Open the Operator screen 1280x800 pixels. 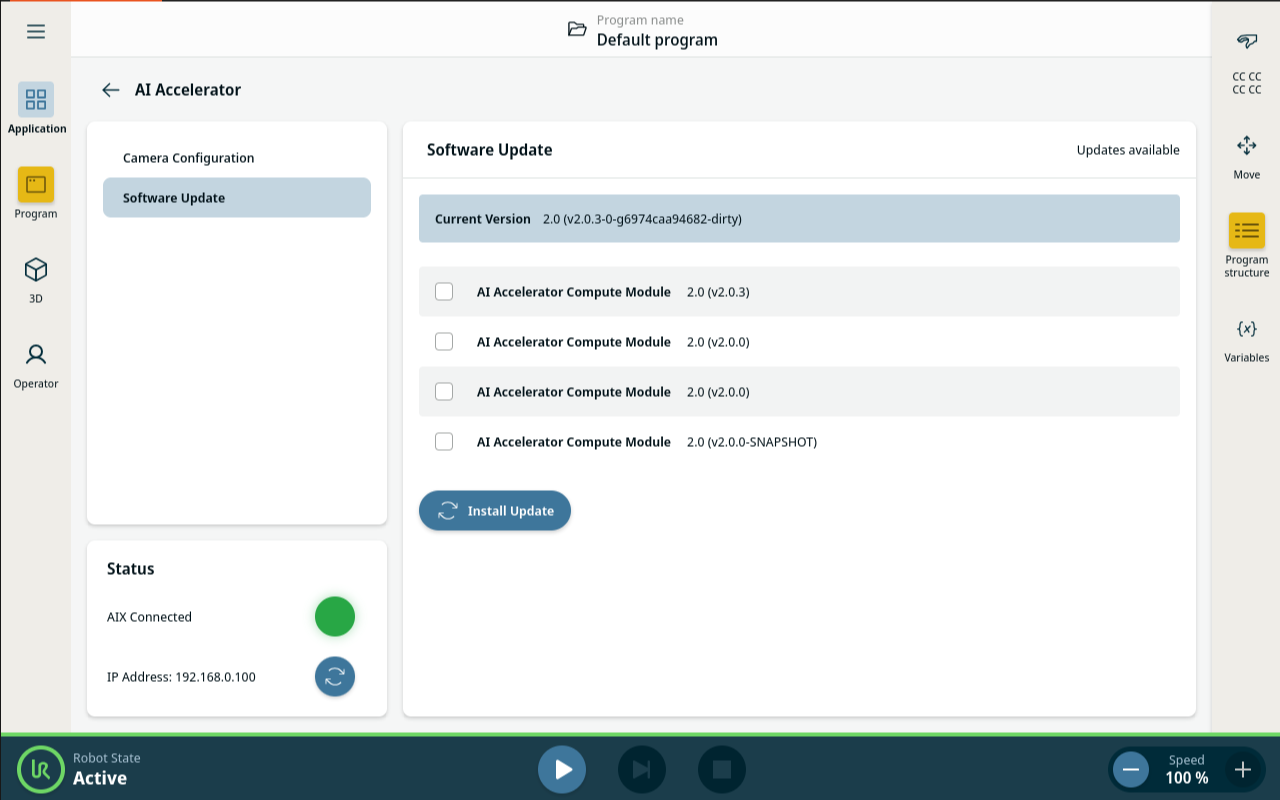[36, 355]
